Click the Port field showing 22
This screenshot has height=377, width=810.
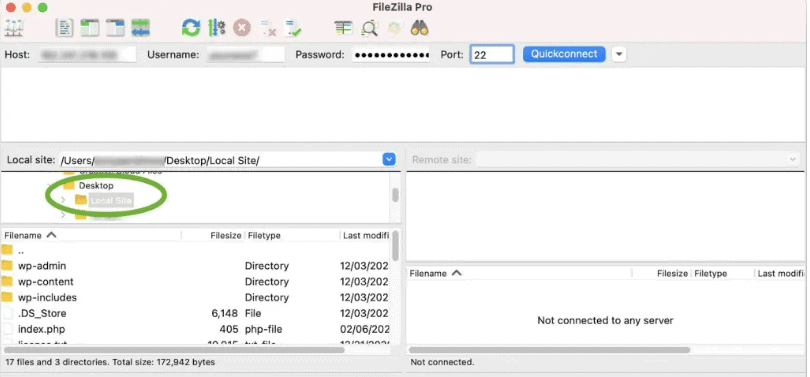pyautogui.click(x=492, y=55)
